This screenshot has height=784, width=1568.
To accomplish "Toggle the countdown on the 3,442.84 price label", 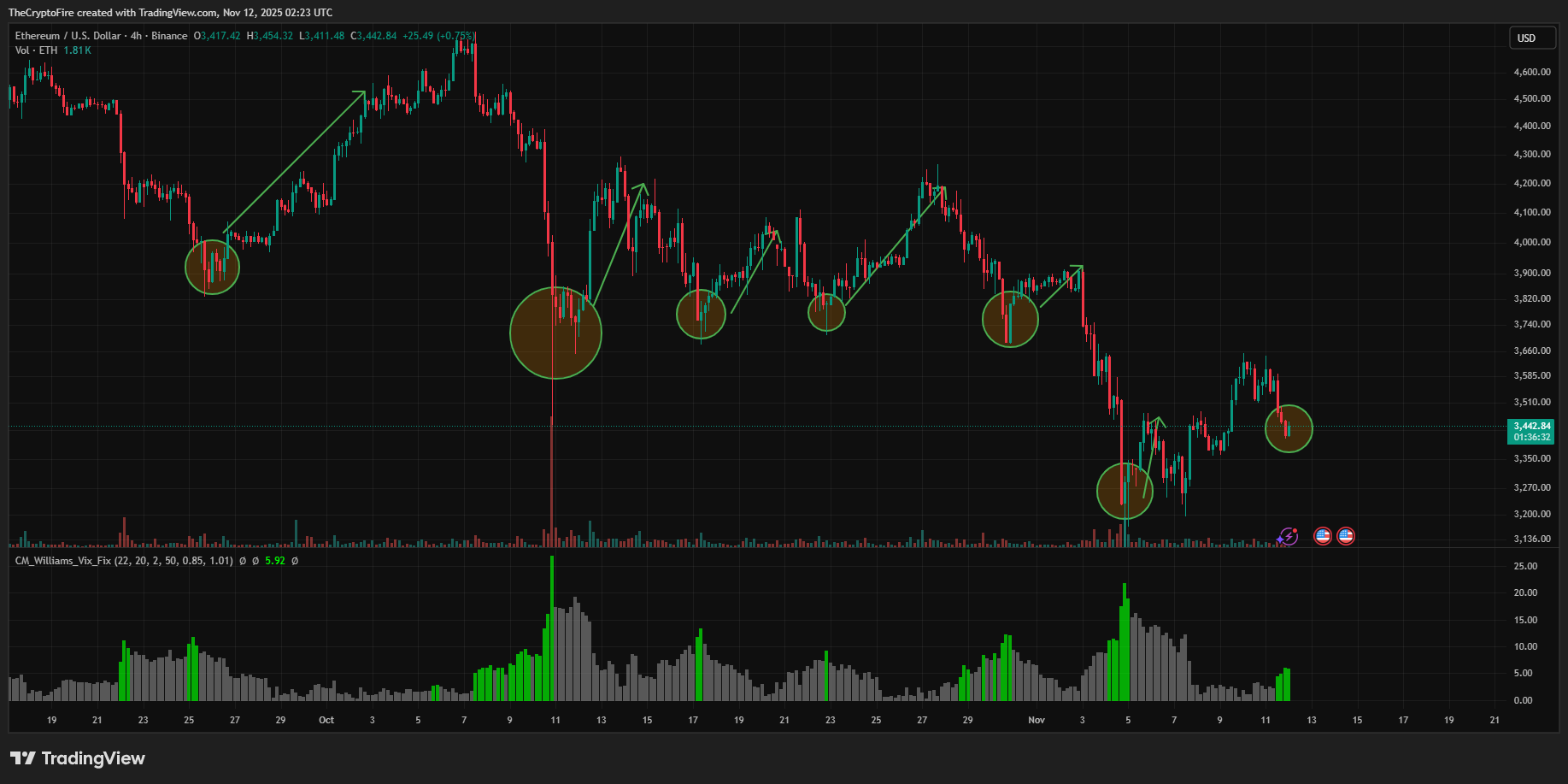I will coord(1532,436).
